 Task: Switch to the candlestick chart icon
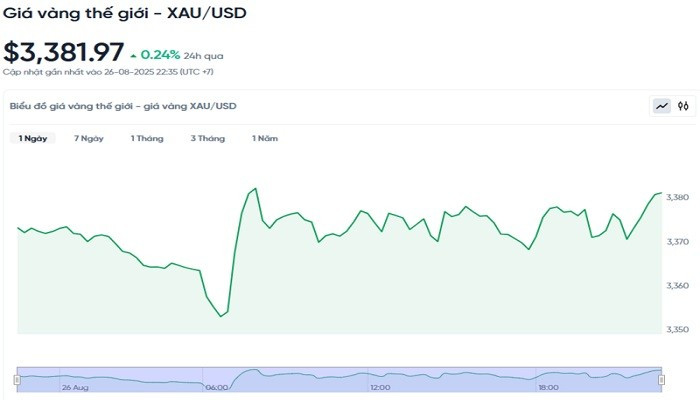(683, 105)
